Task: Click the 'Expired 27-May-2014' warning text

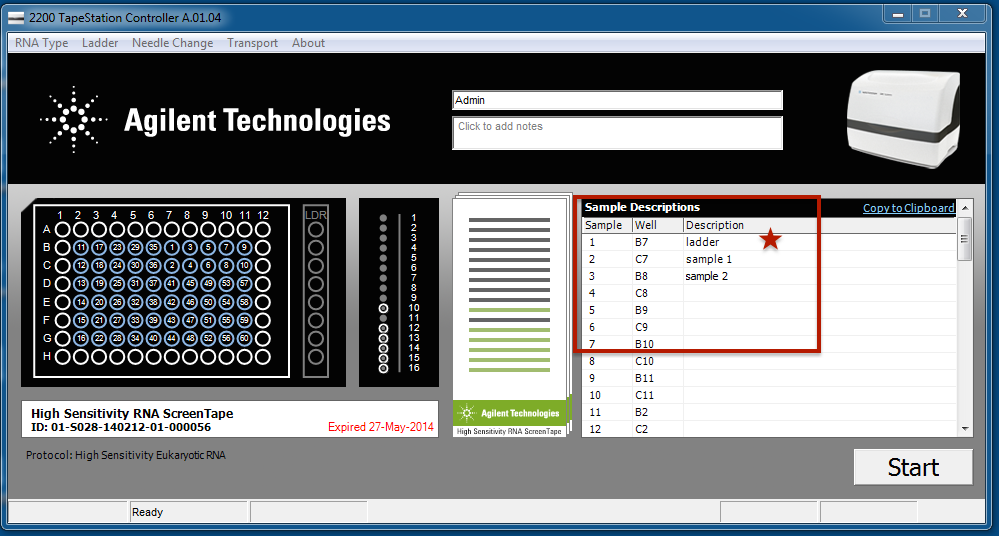Action: click(x=380, y=427)
